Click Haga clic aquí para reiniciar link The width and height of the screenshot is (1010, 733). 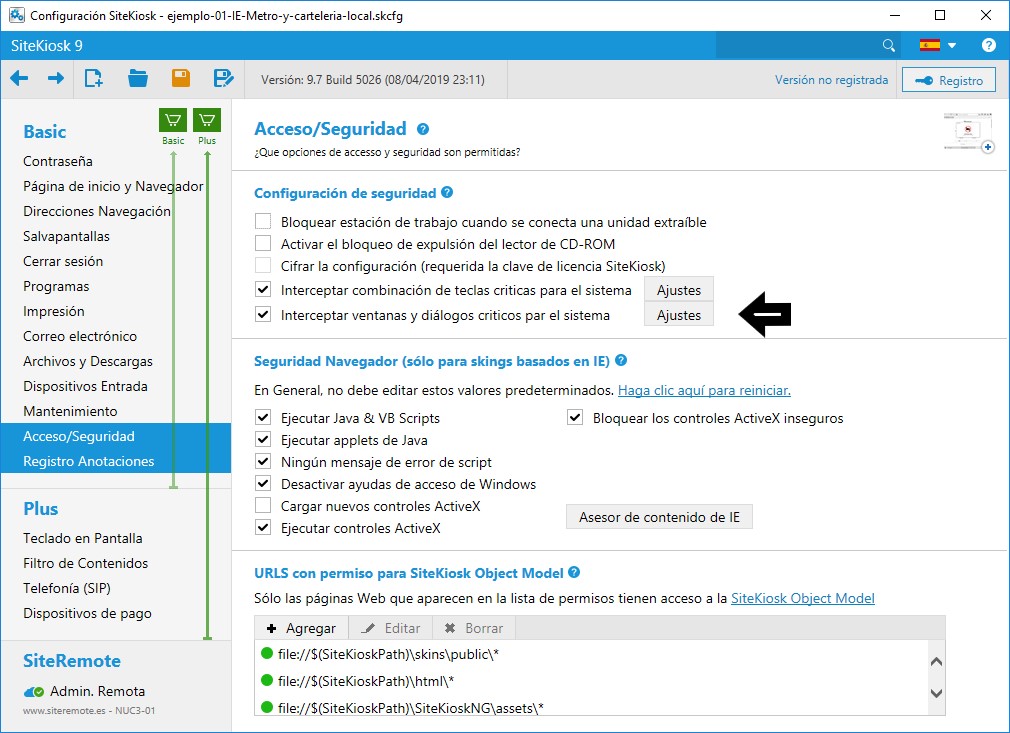tap(704, 390)
